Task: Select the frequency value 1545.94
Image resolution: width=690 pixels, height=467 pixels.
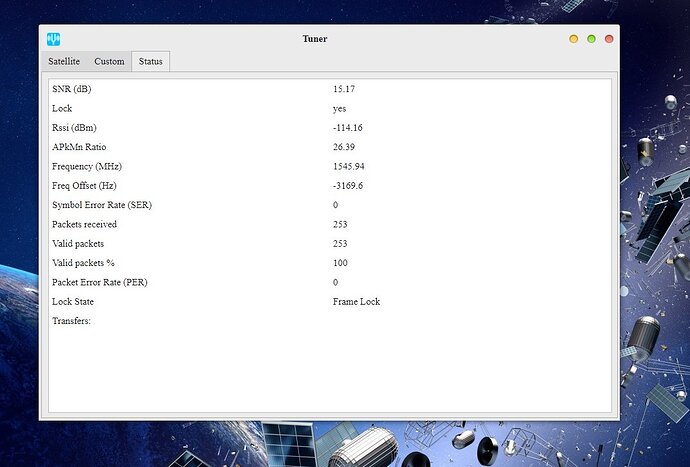Action: coord(349,166)
